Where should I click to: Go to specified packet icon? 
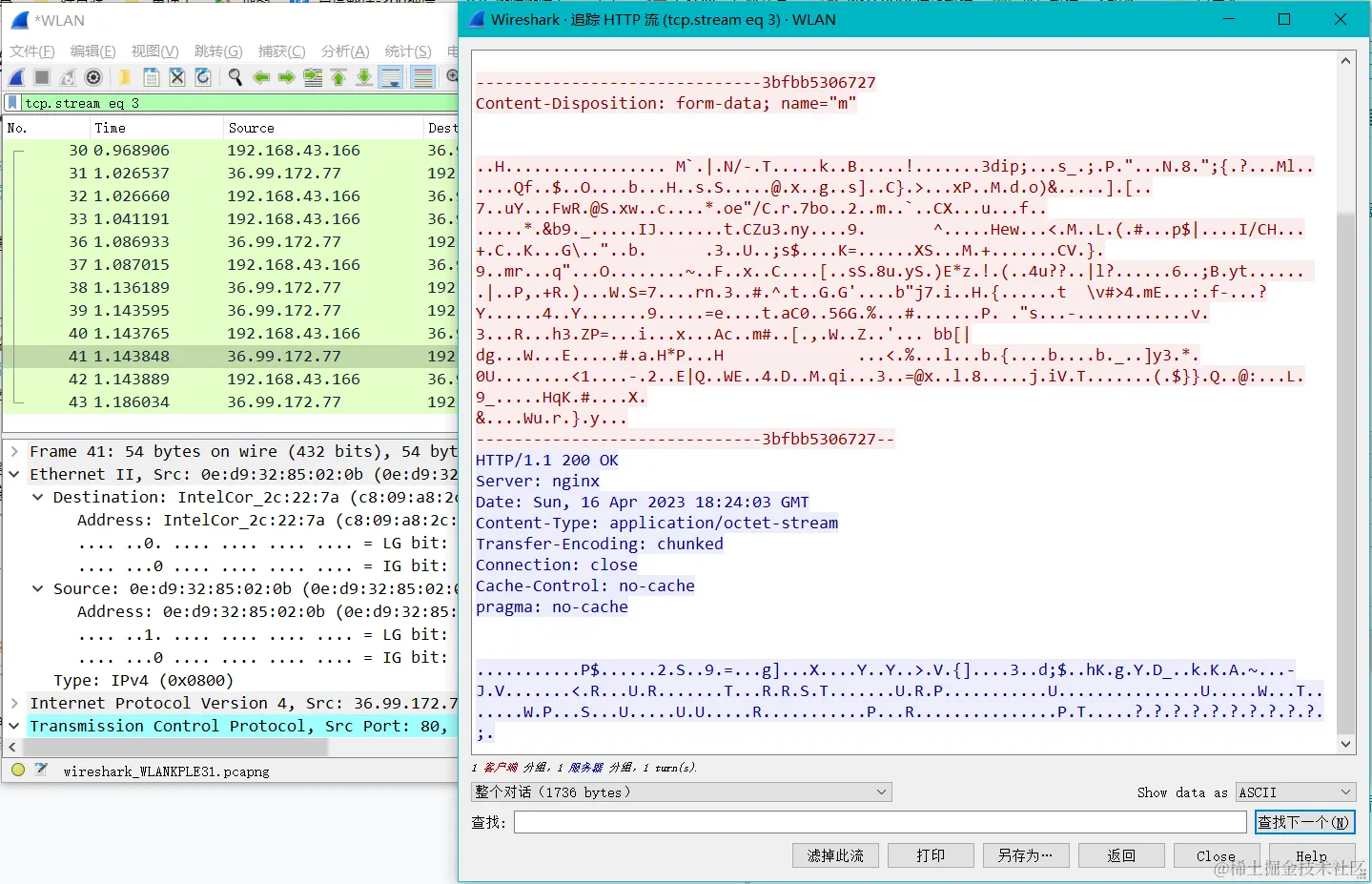313,77
